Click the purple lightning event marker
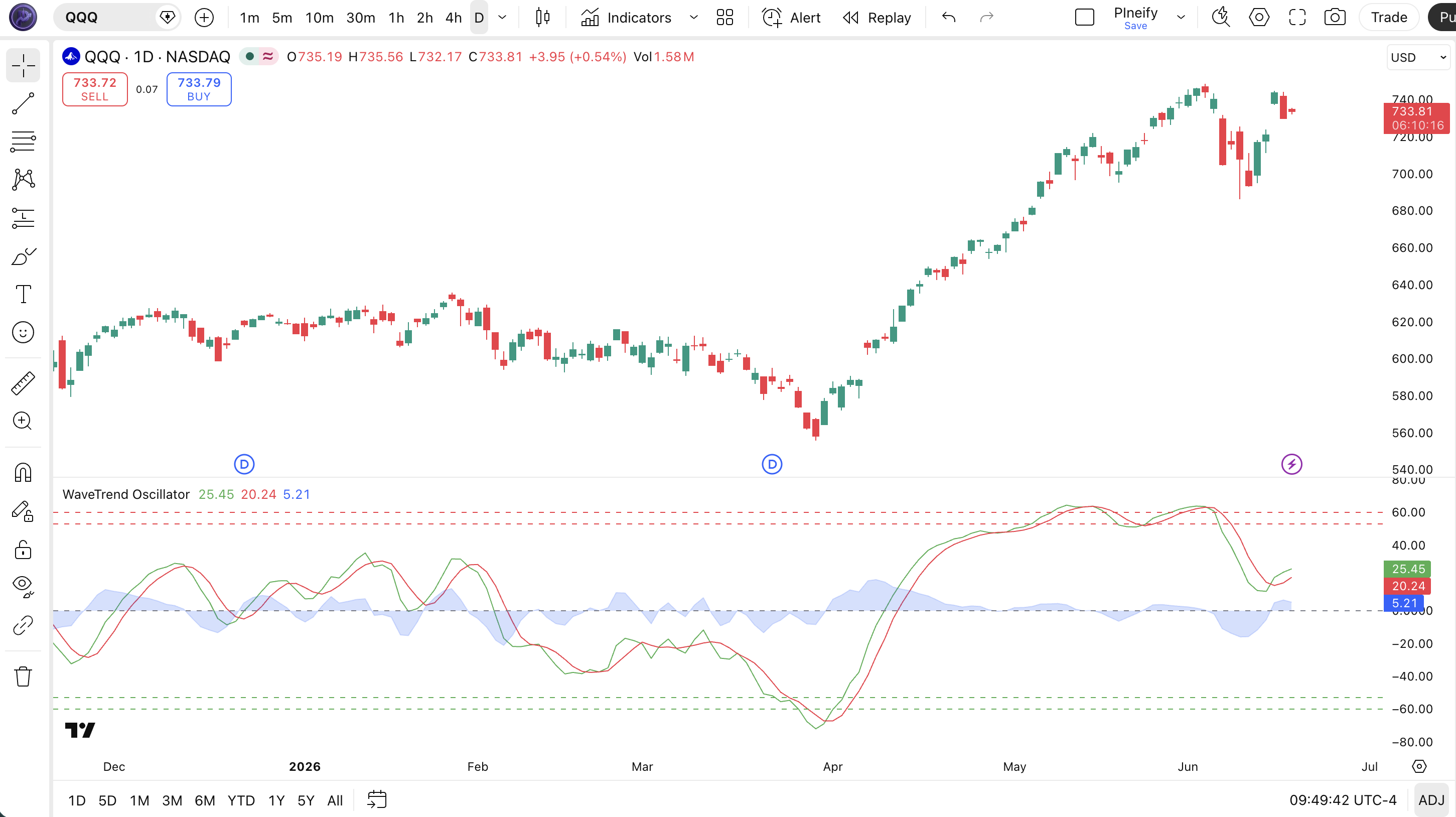 coord(1291,465)
